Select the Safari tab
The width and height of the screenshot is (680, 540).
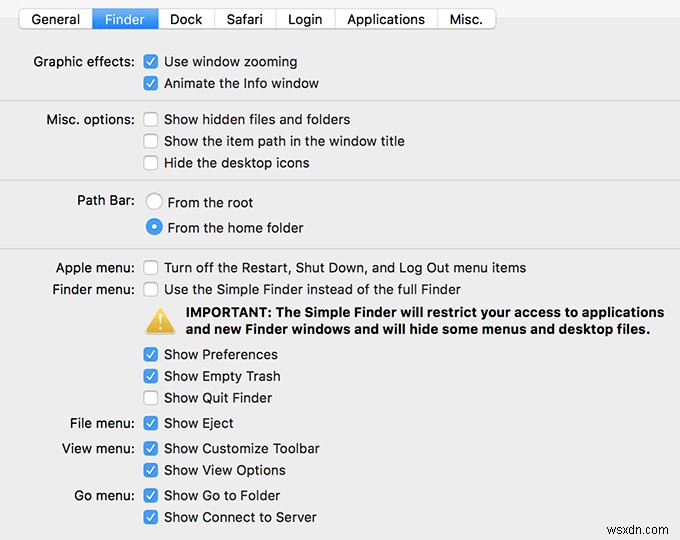244,19
